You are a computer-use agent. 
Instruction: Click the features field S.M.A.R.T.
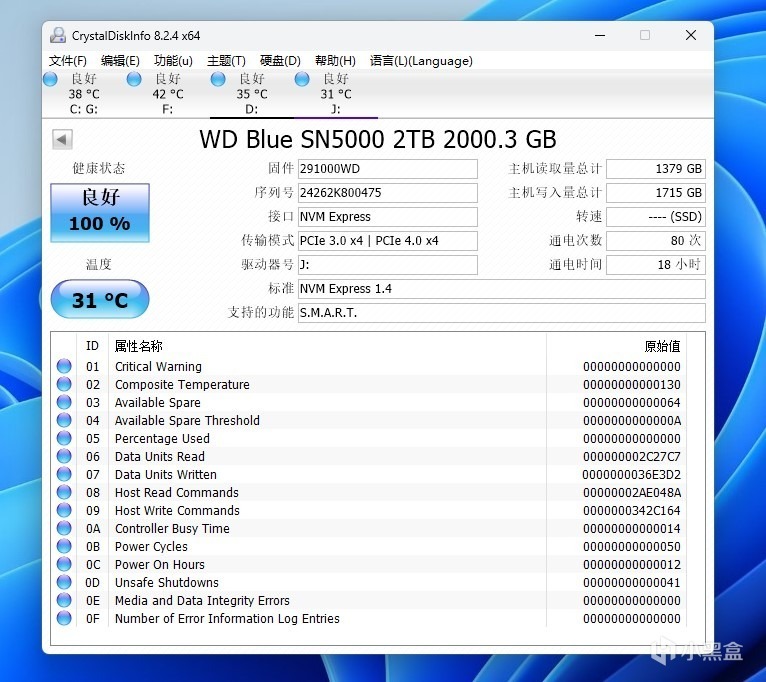tap(502, 313)
